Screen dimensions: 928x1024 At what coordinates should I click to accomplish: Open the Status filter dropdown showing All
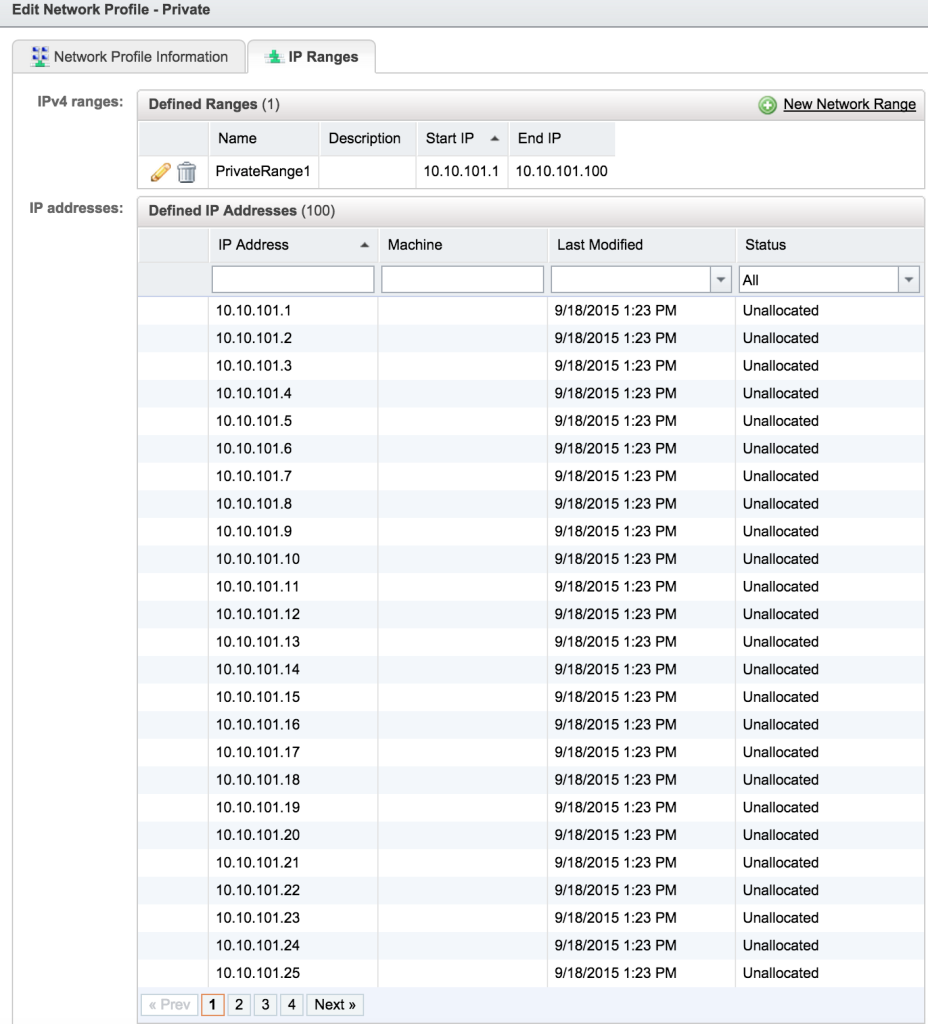point(910,278)
